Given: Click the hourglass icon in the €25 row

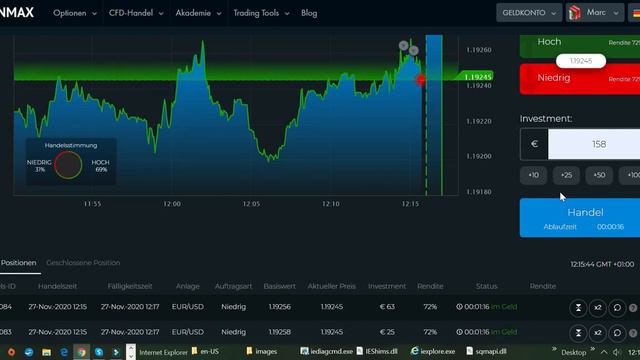Looking at the screenshot, I should [x=578, y=333].
